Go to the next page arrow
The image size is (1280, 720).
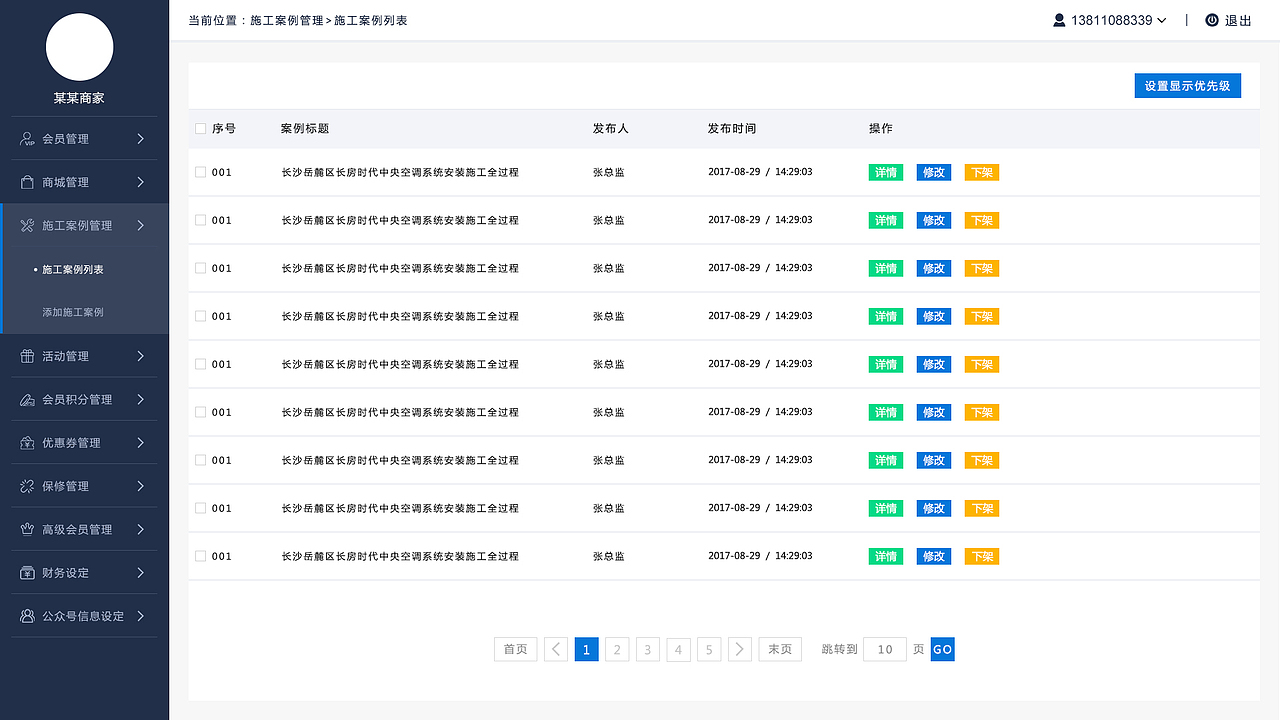[740, 649]
